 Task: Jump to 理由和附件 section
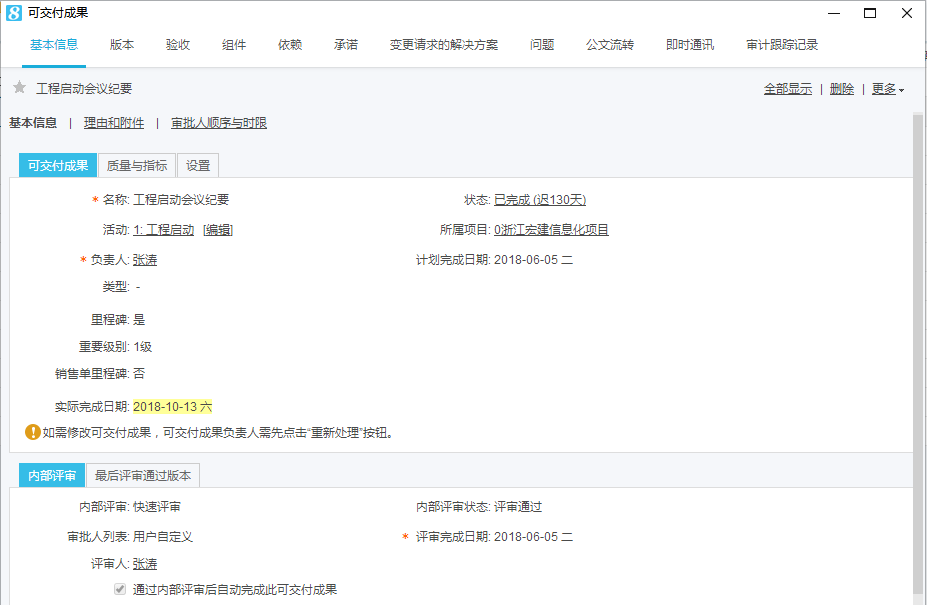[x=114, y=123]
